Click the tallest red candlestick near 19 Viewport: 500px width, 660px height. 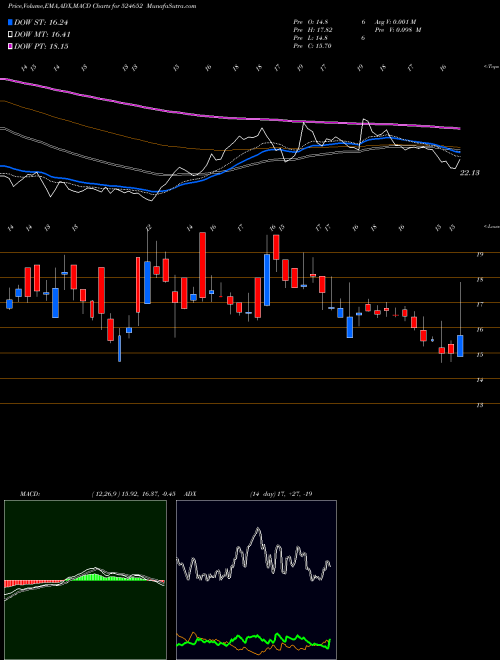pyautogui.click(x=202, y=265)
